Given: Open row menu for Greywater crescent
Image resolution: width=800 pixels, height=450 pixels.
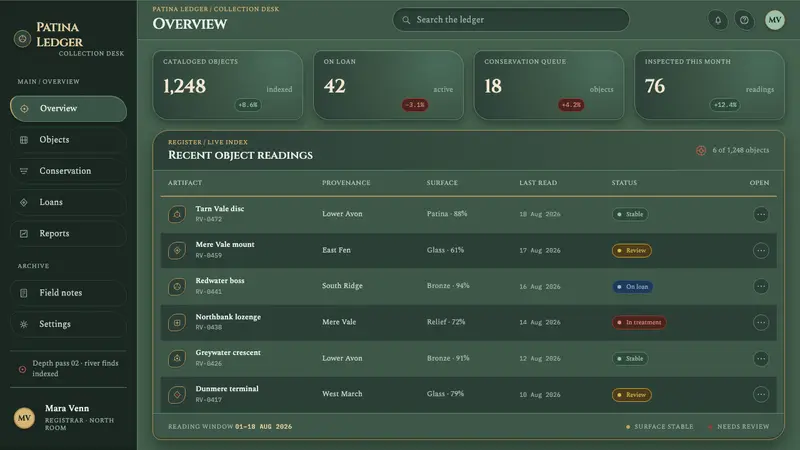Looking at the screenshot, I should [x=761, y=358].
